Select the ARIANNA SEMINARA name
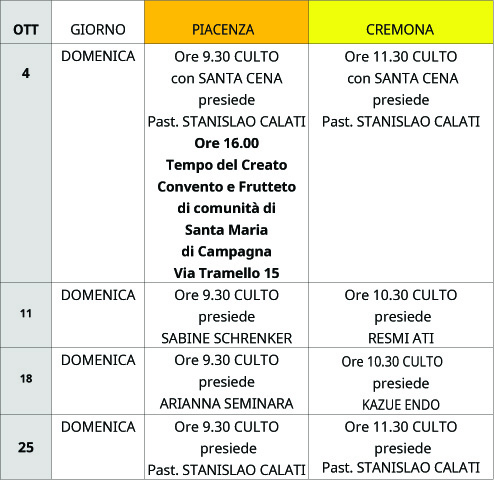This screenshot has width=494, height=480. [227, 404]
